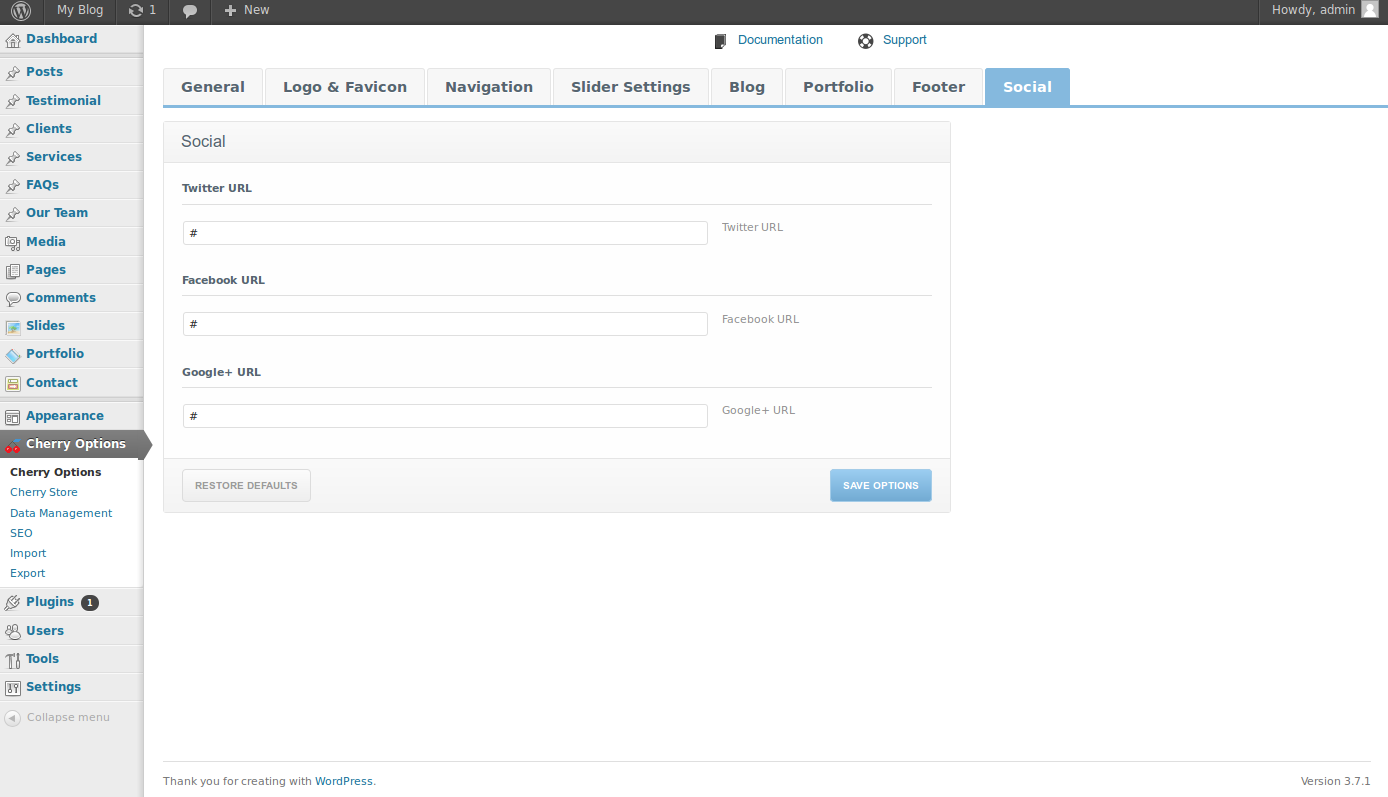The width and height of the screenshot is (1388, 797).
Task: Open the updates icon in admin bar
Action: click(x=136, y=11)
